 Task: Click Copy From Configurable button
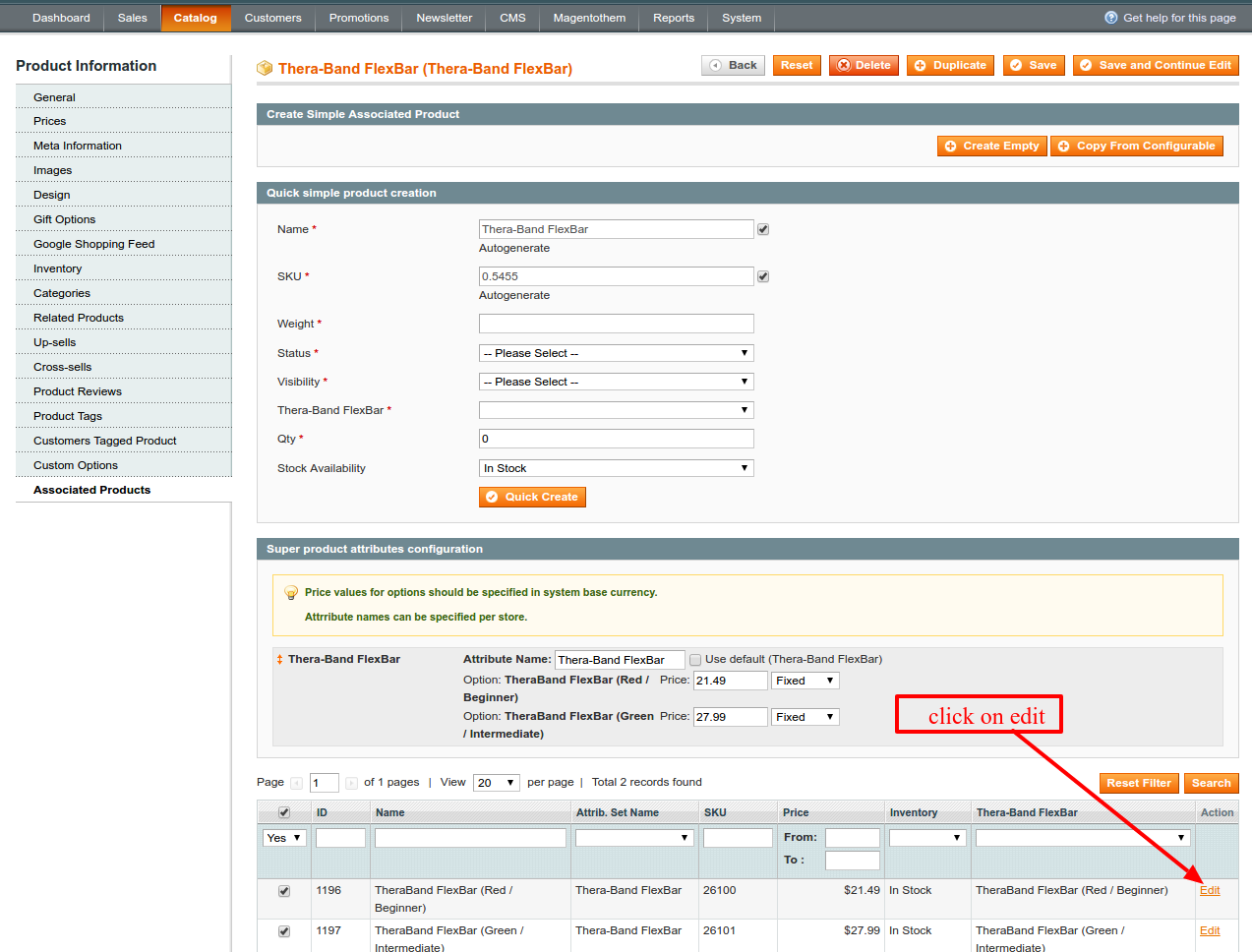click(x=1137, y=146)
